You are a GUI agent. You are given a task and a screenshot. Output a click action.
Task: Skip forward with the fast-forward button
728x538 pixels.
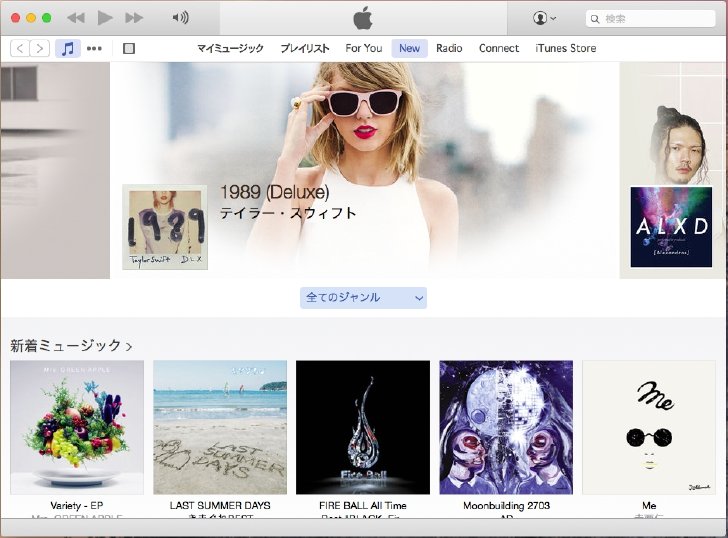pos(134,18)
